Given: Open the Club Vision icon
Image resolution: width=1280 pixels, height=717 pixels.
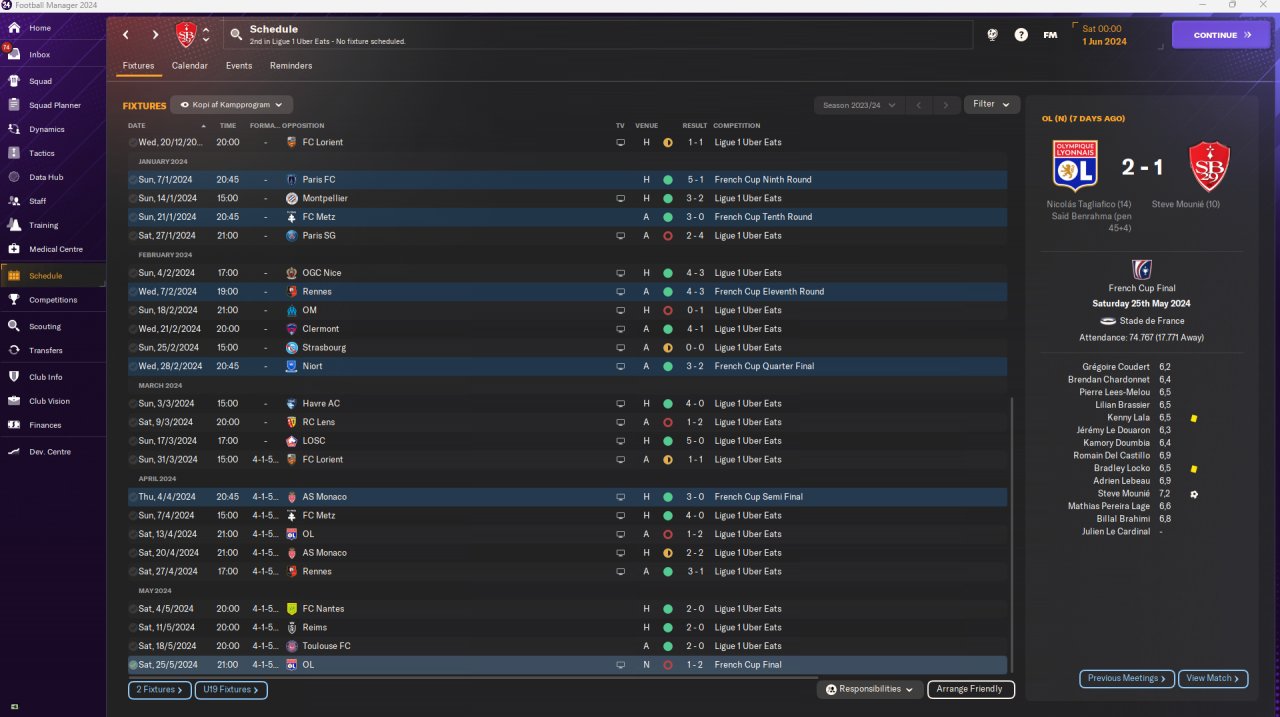Looking at the screenshot, I should point(14,401).
